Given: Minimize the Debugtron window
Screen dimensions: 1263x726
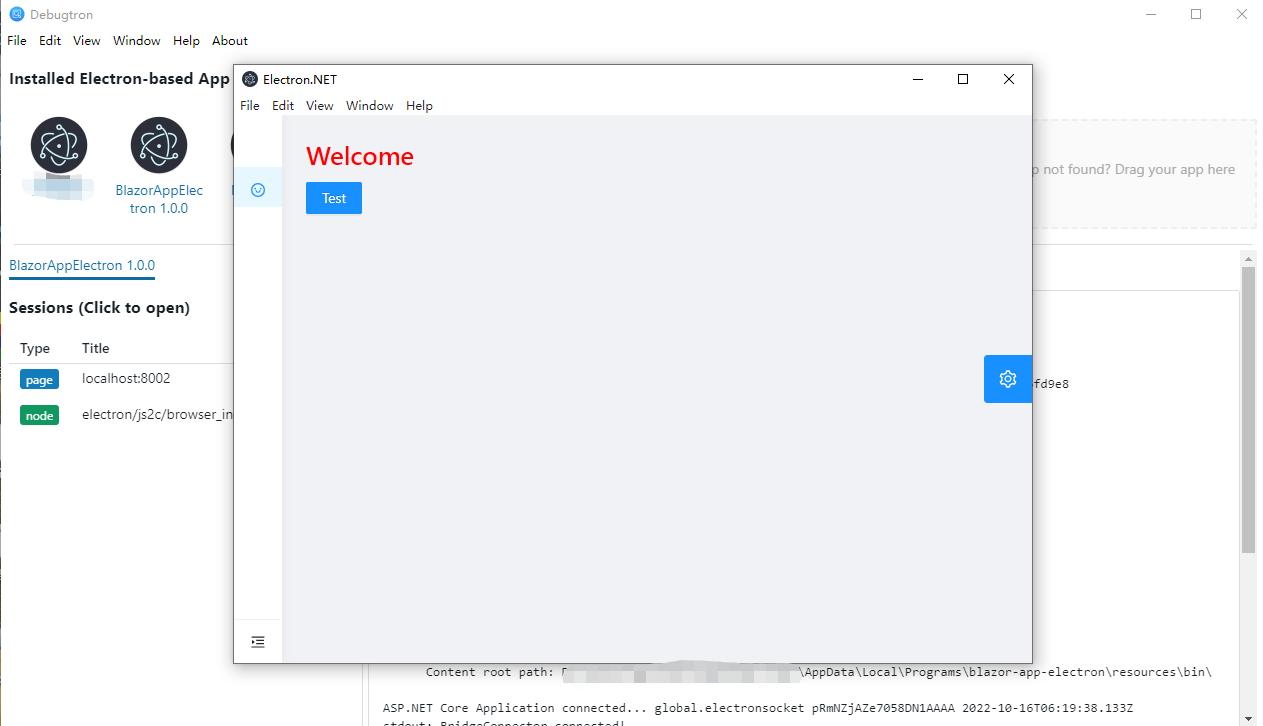Looking at the screenshot, I should coord(1150,14).
